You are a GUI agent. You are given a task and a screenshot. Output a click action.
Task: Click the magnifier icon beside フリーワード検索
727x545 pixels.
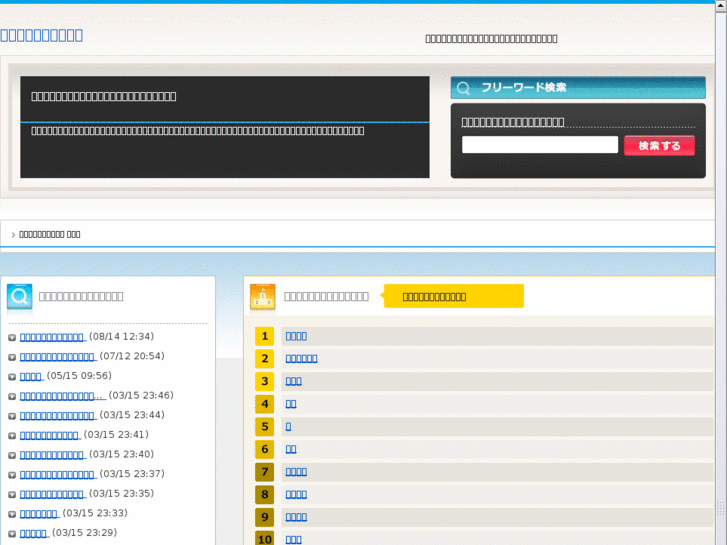[x=464, y=88]
